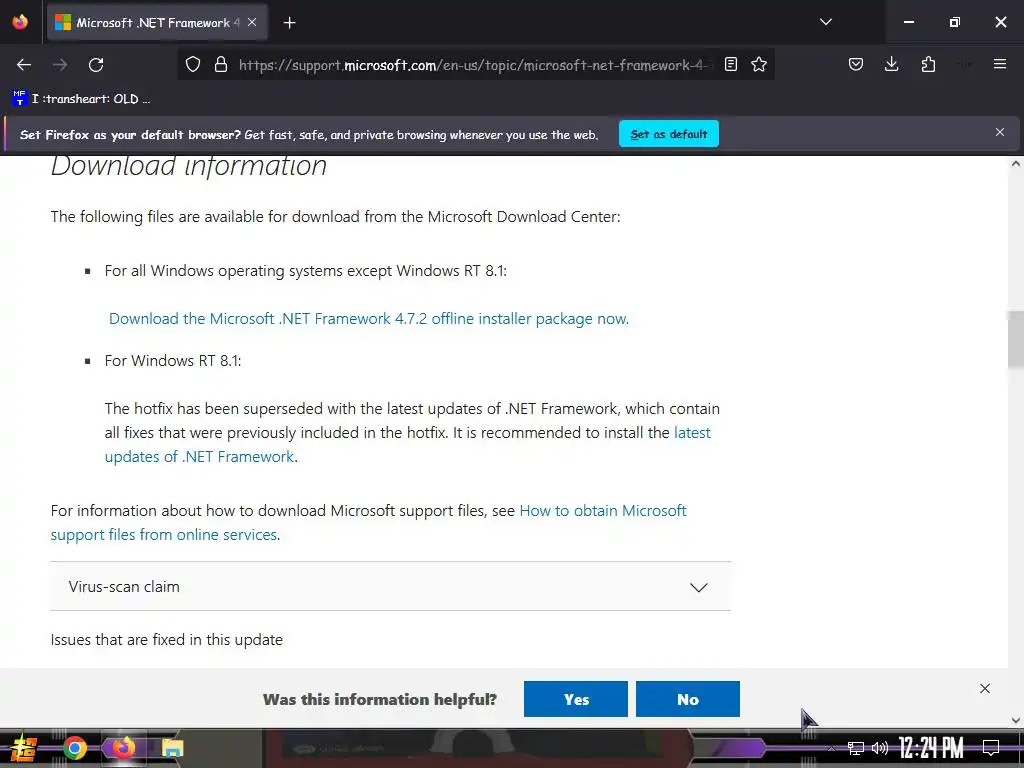Follow 'latest updates of .NET Framework' link
This screenshot has height=768, width=1024.
click(408, 445)
